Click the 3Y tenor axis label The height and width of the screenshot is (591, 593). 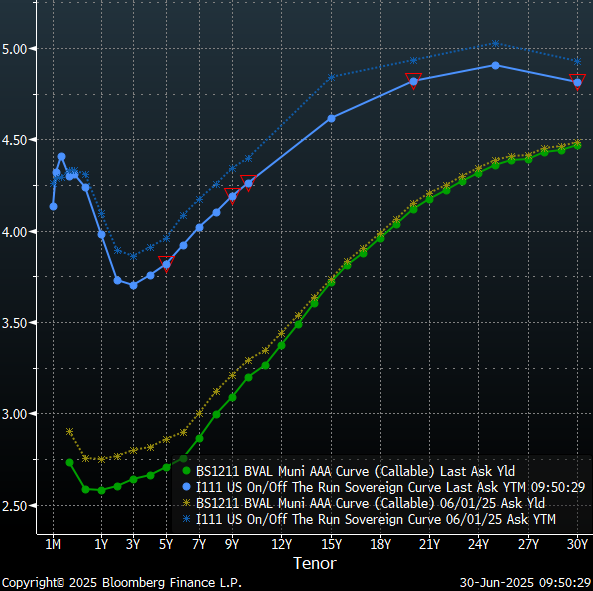(133, 544)
